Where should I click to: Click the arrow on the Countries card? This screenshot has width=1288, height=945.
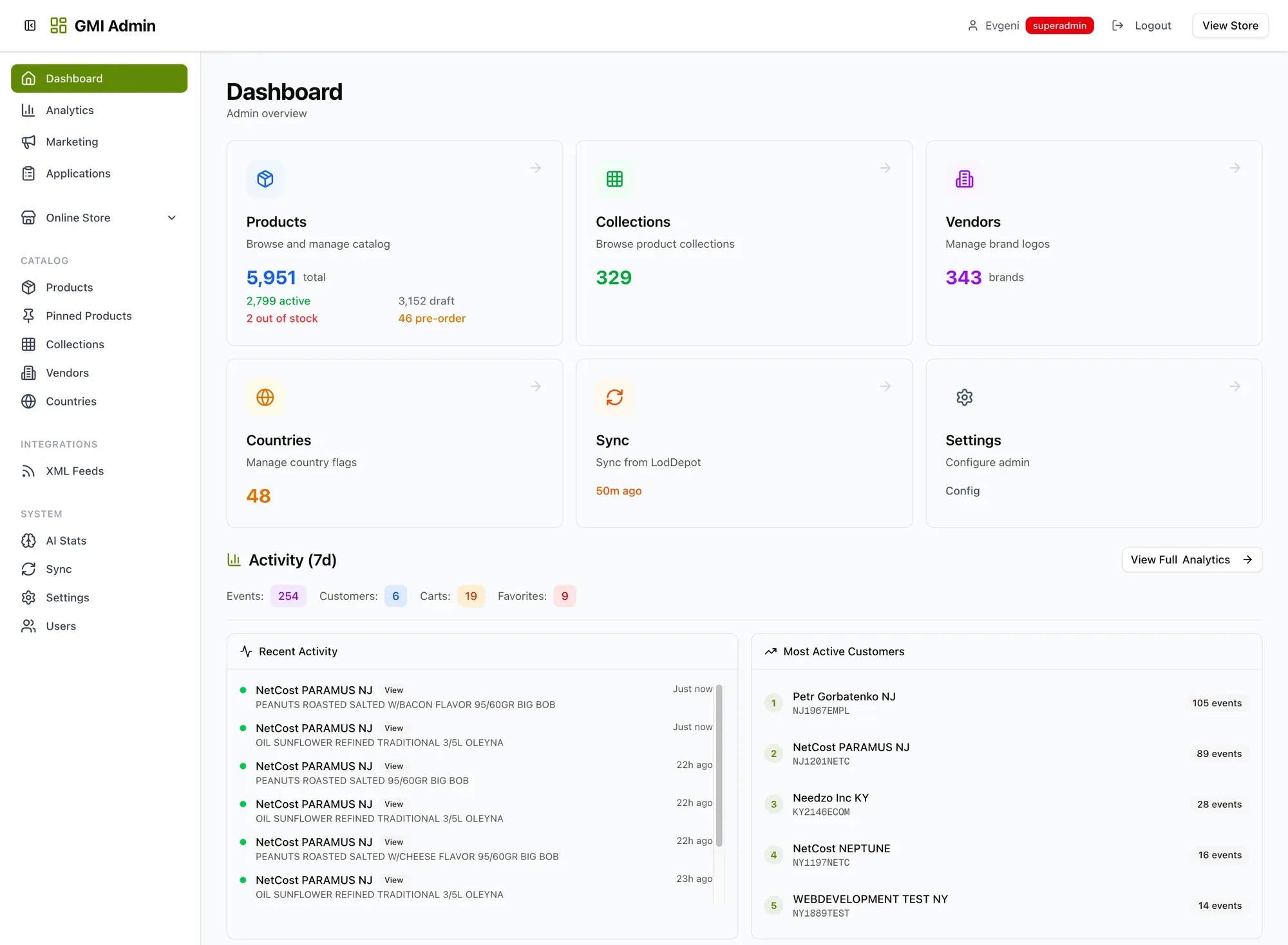535,386
